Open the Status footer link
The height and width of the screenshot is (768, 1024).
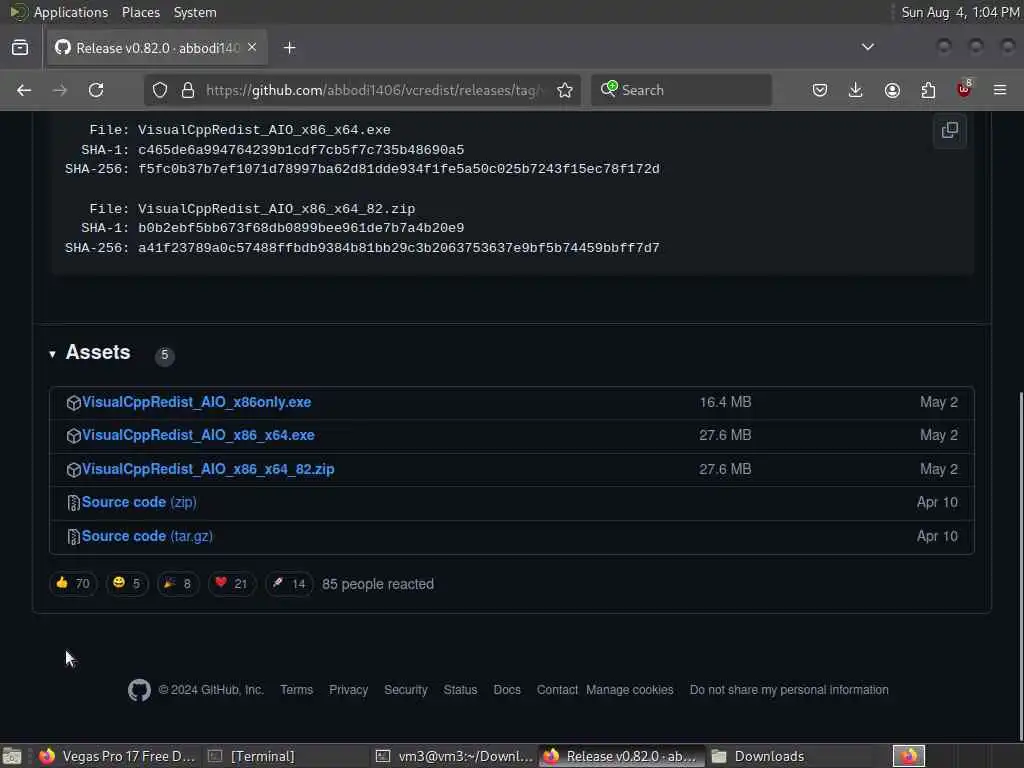460,690
